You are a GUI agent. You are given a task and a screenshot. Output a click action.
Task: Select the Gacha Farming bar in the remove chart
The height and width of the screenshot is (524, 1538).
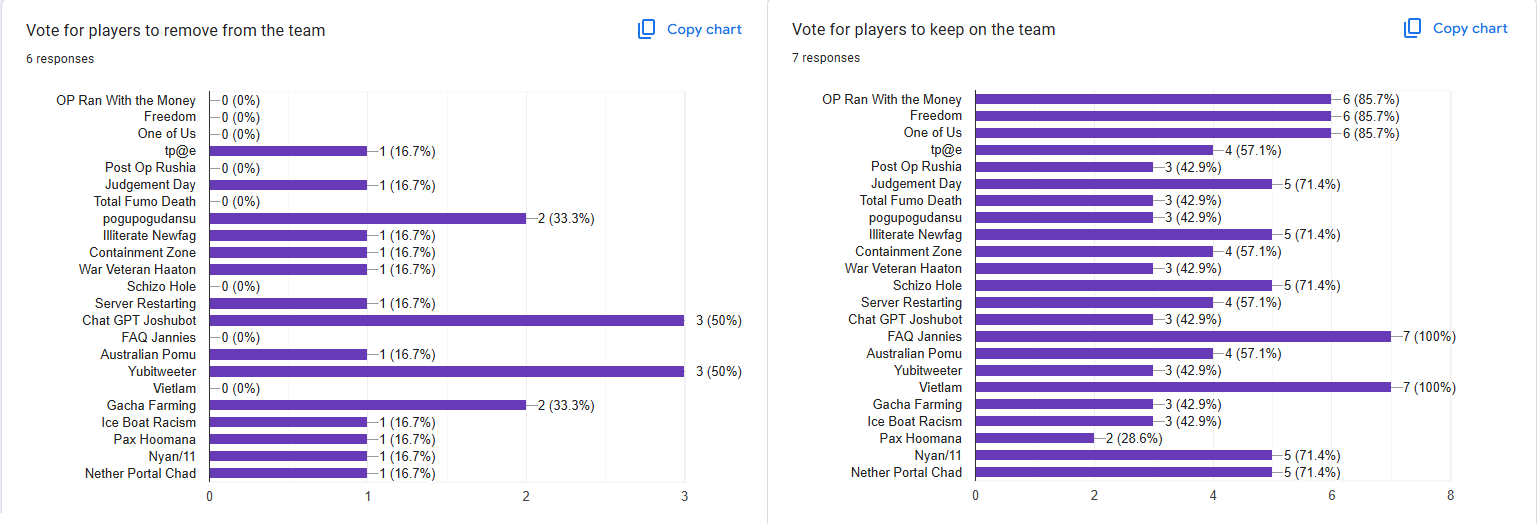tap(367, 405)
